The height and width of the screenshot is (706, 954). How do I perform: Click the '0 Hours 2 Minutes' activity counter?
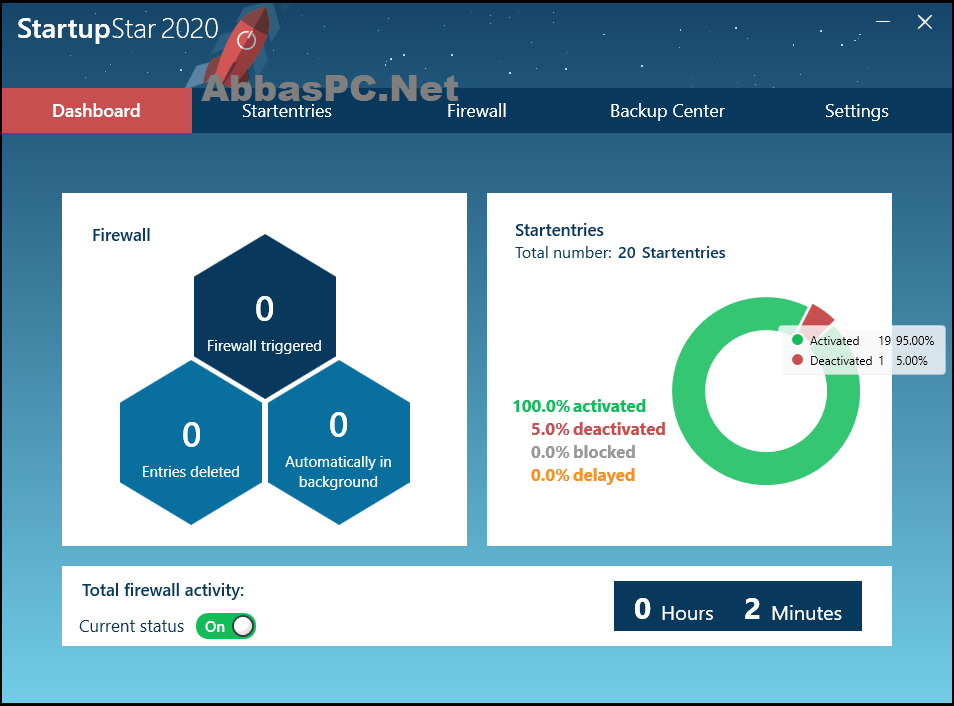(737, 606)
